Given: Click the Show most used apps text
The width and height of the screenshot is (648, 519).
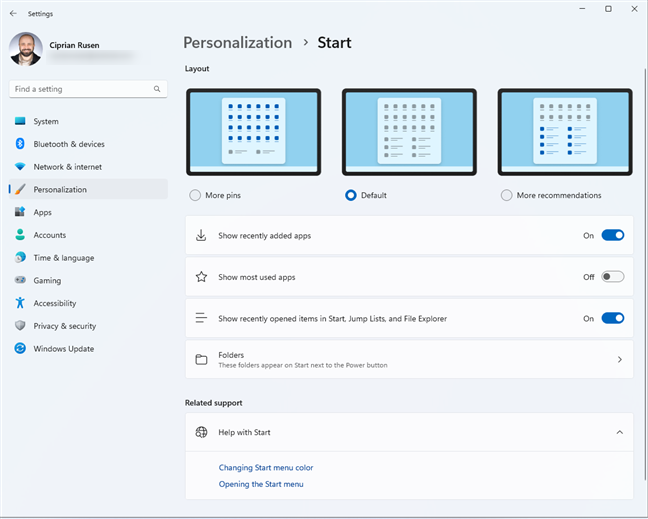Looking at the screenshot, I should (257, 277).
